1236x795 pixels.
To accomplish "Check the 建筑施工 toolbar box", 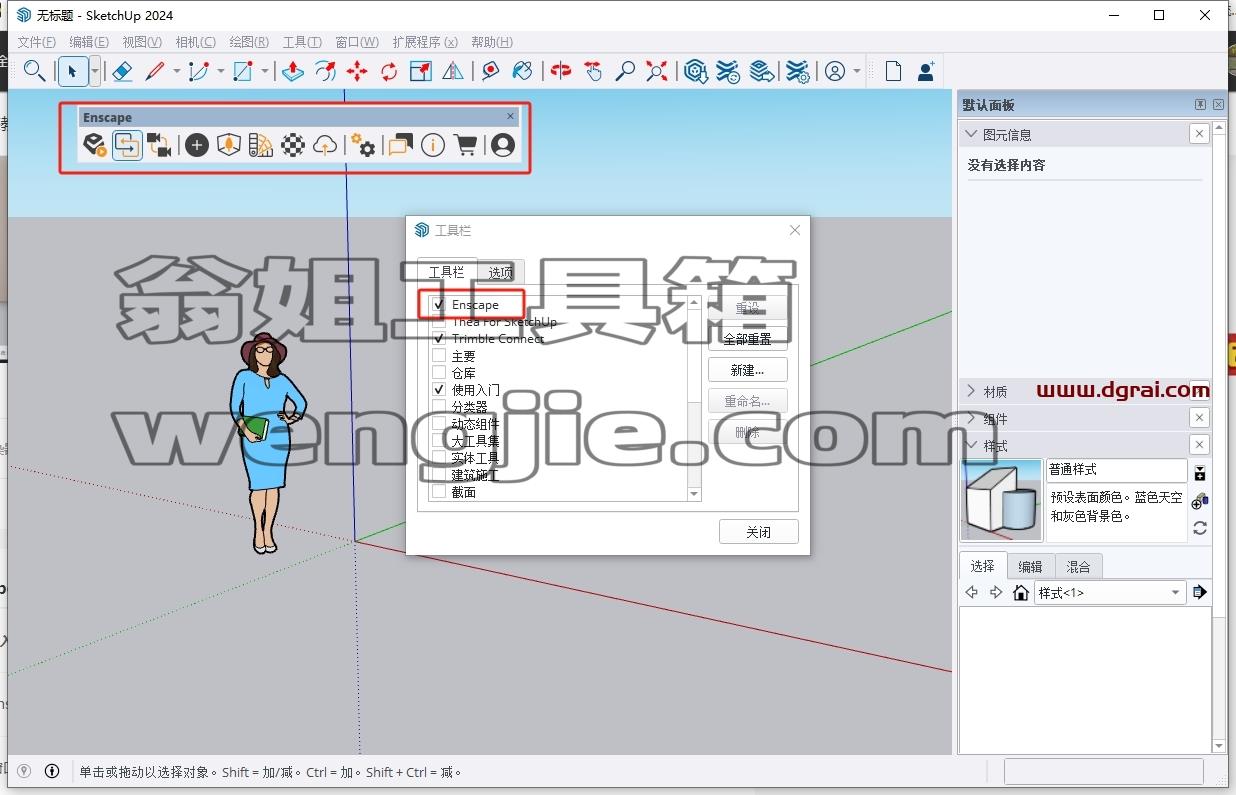I will click(438, 475).
